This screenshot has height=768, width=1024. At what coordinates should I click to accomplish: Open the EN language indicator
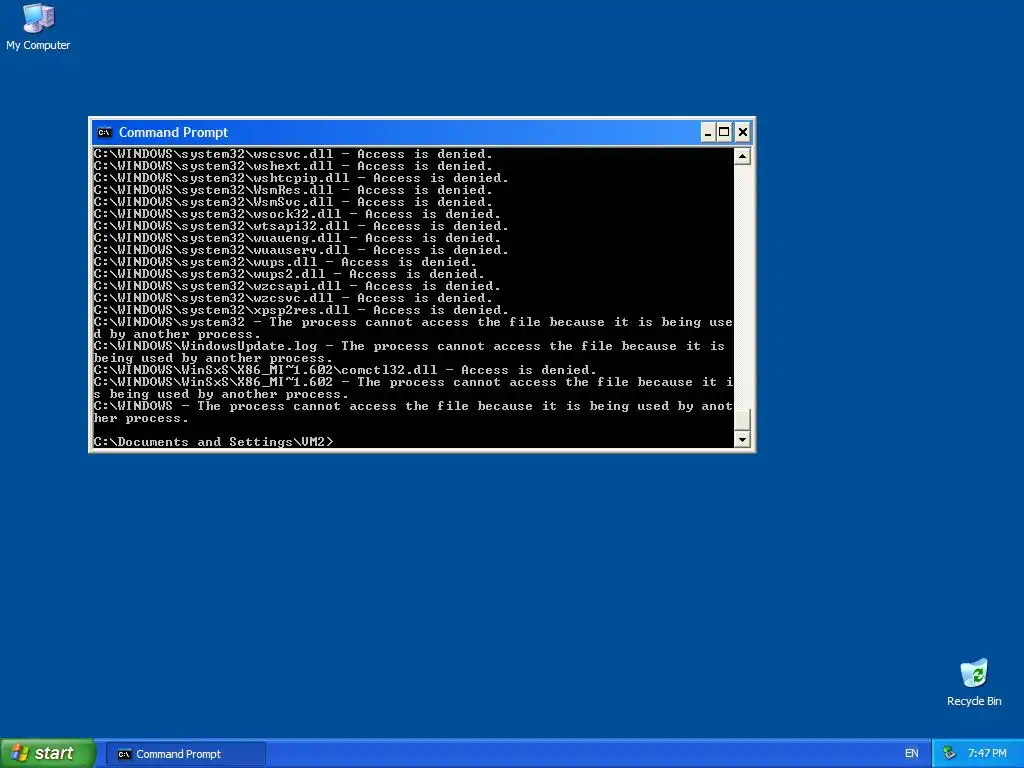(911, 754)
